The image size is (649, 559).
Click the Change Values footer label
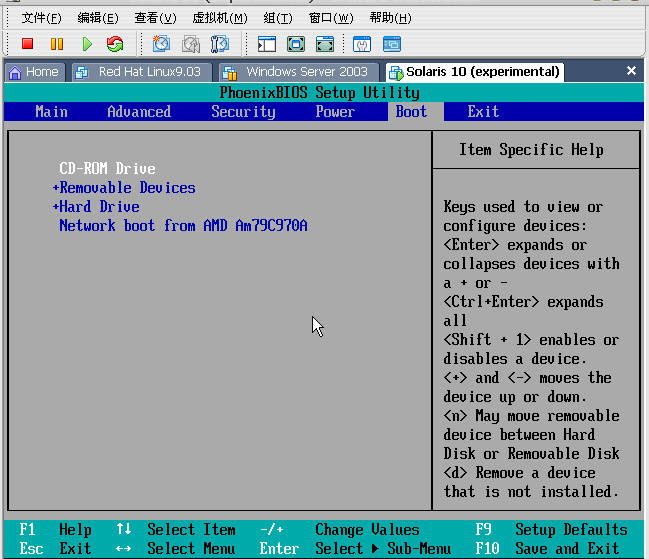367,530
